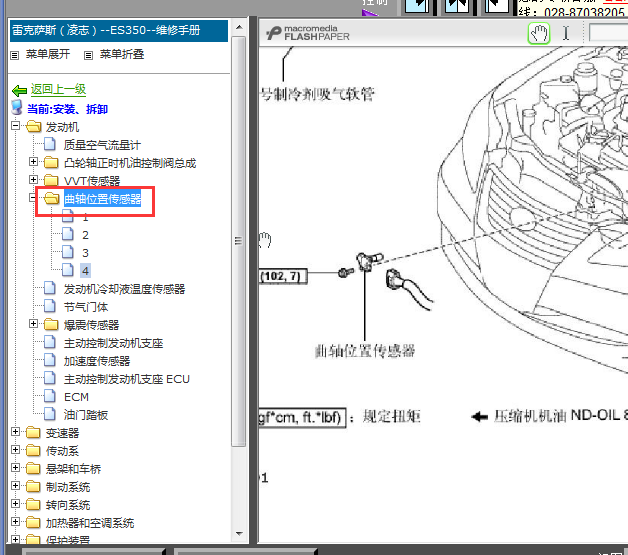This screenshot has width=628, height=555.
Task: Expand the 悬架和车桥 node
Action: tap(16, 468)
